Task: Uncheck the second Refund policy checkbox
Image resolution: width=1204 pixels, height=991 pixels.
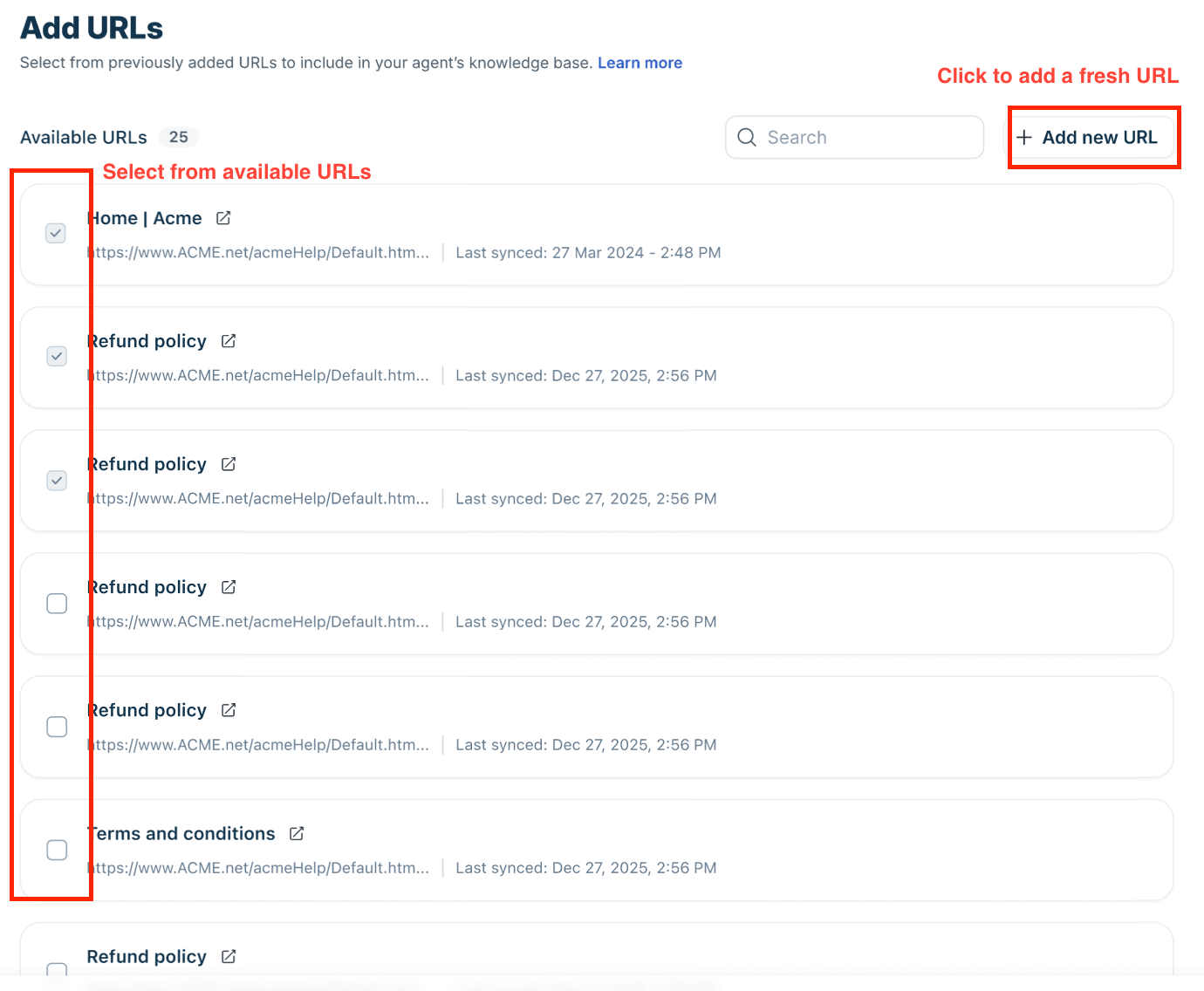Action: [57, 480]
